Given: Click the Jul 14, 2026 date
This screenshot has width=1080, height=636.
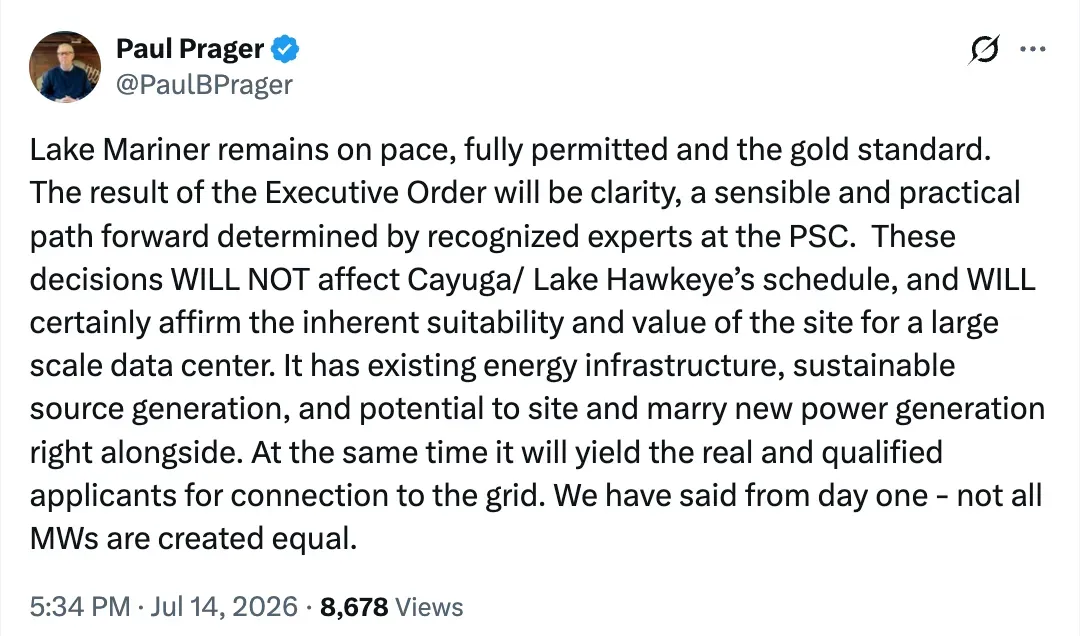Looking at the screenshot, I should 224,607.
